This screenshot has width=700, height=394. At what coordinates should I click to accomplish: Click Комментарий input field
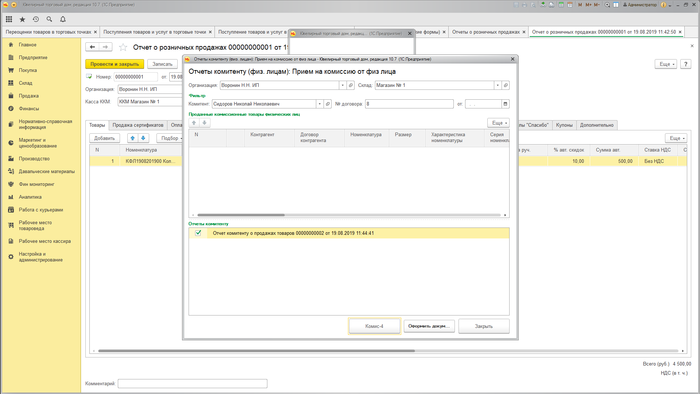(x=192, y=383)
